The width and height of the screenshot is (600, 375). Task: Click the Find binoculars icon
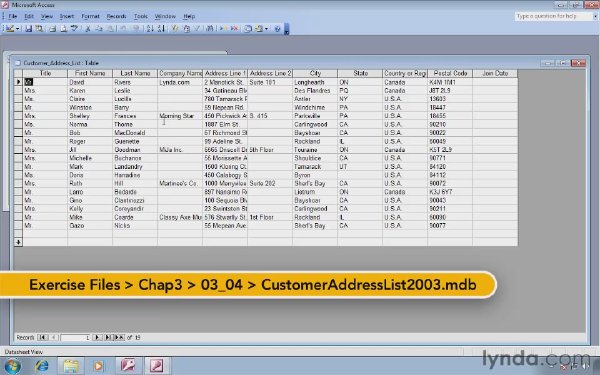210,29
